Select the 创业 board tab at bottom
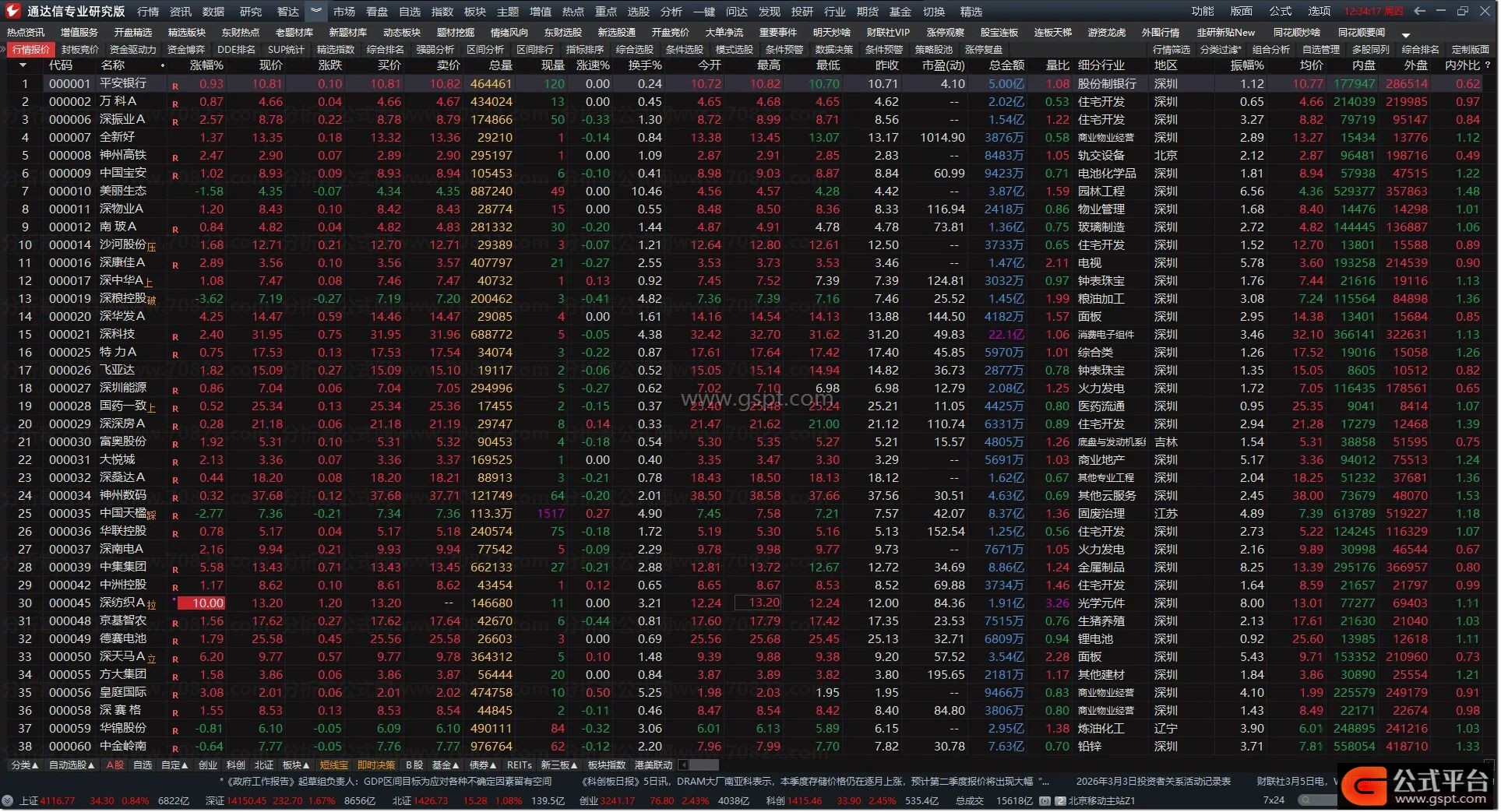 [208, 765]
